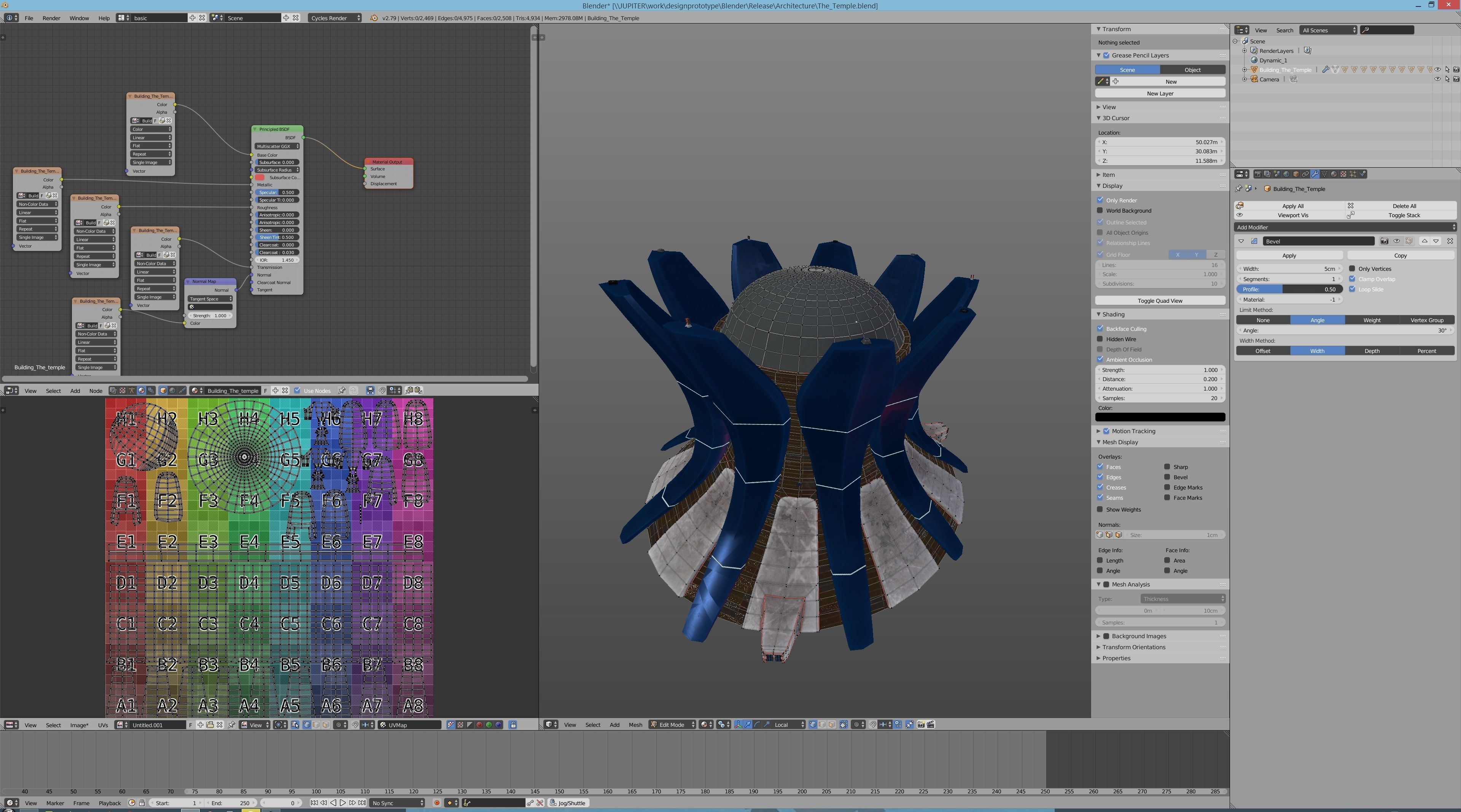The height and width of the screenshot is (812, 1461).
Task: Open the Add Modifier dropdown
Action: [1345, 227]
